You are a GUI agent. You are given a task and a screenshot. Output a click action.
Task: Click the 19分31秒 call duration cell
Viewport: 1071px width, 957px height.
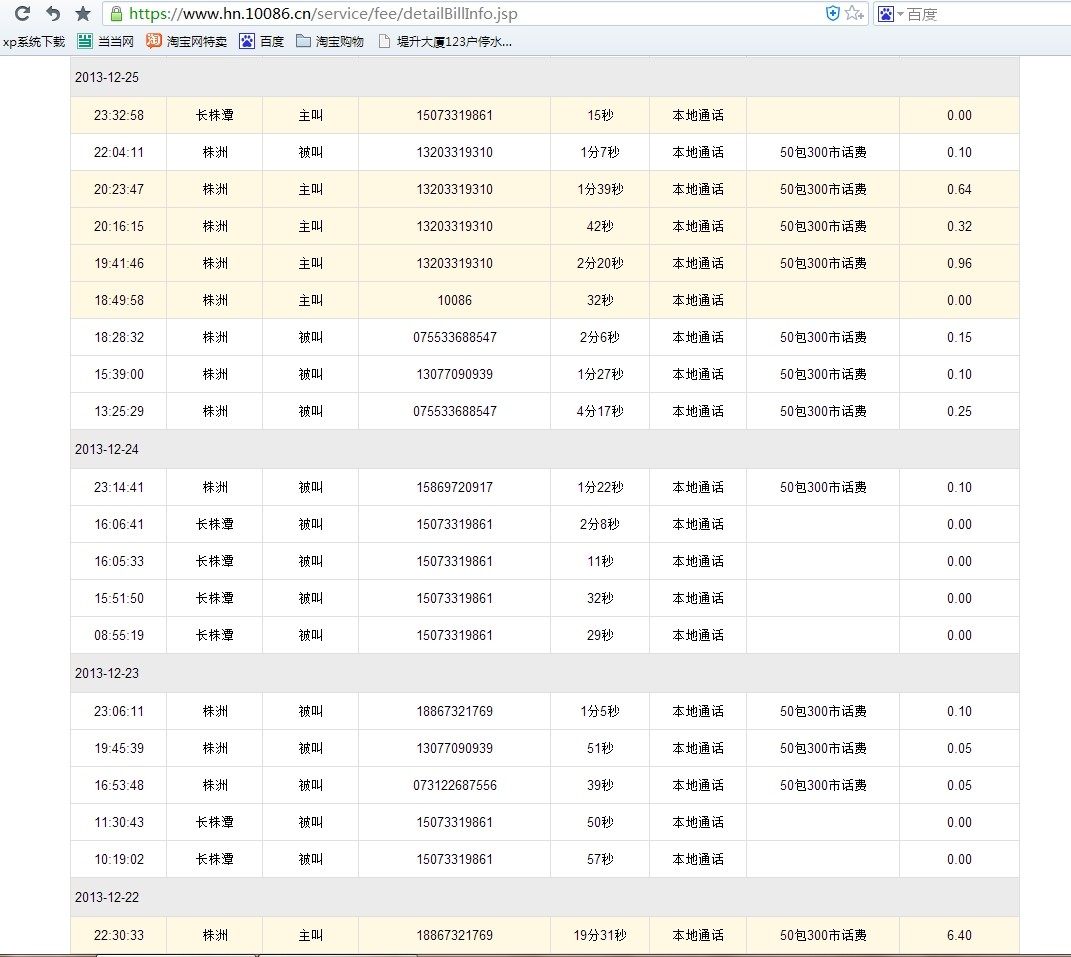(x=599, y=935)
